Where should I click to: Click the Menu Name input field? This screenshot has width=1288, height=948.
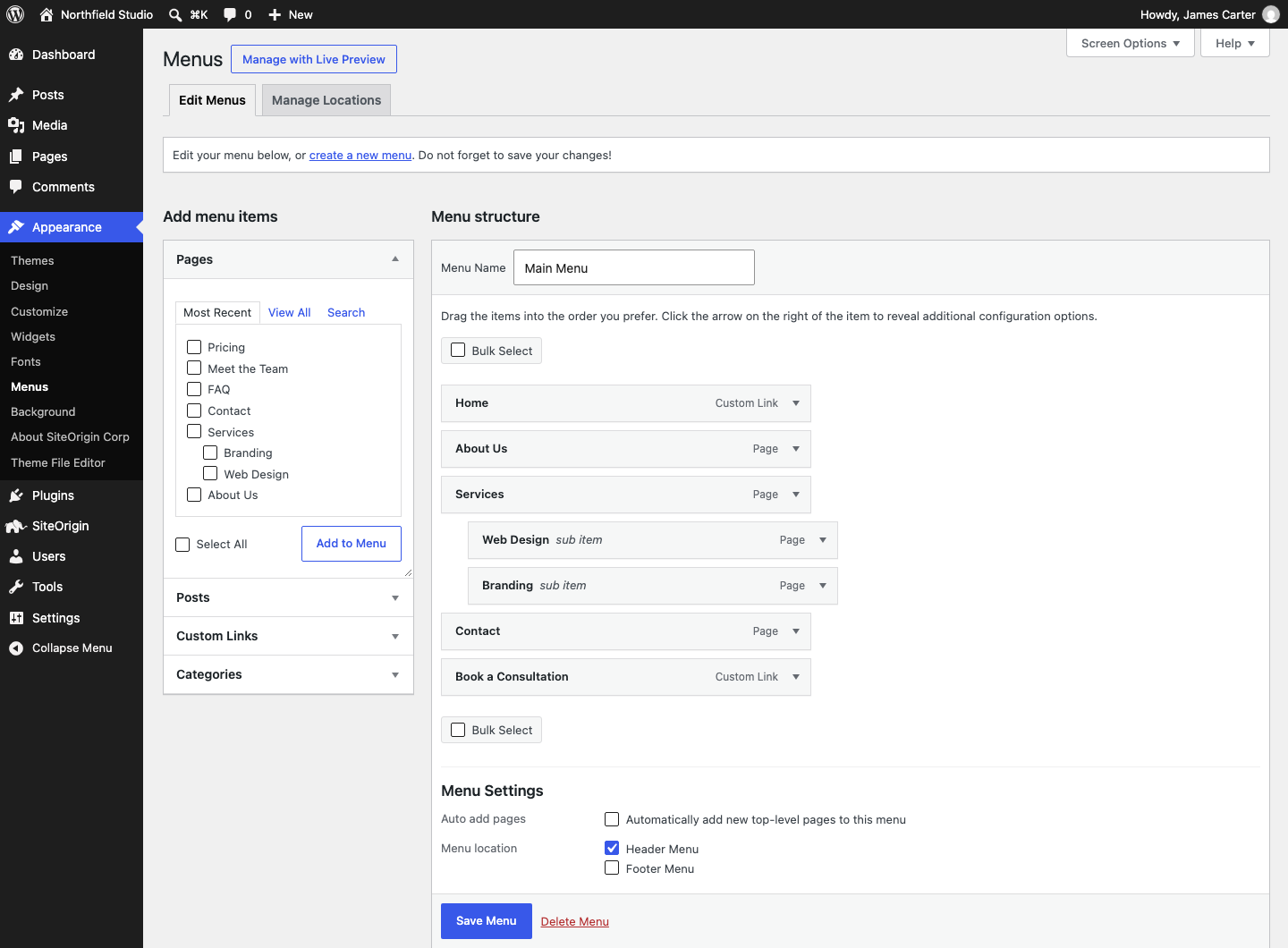click(x=634, y=267)
